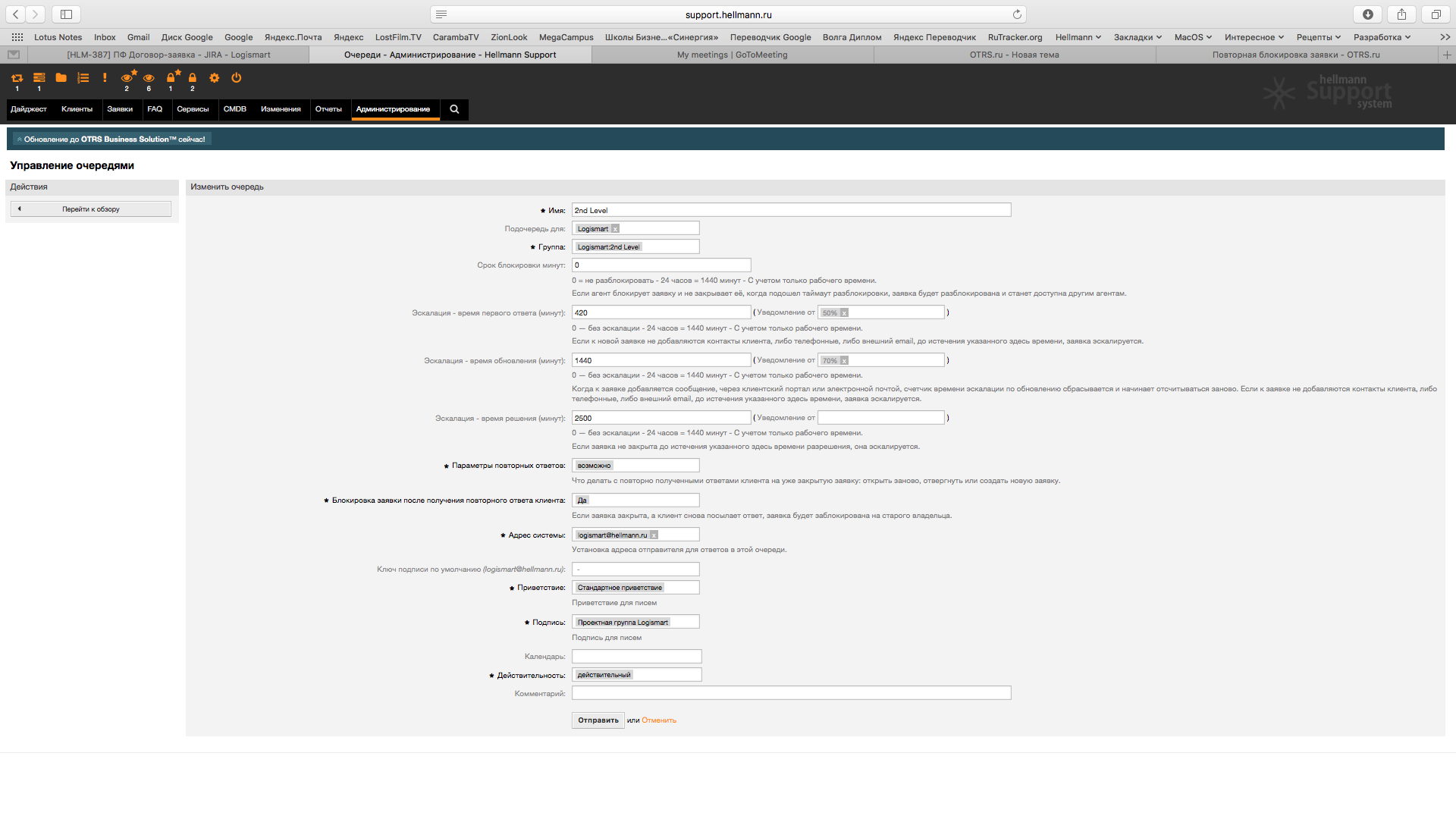Open locked tickets icon showing 2
Viewport: 1456px width, 819px height.
pos(193,78)
